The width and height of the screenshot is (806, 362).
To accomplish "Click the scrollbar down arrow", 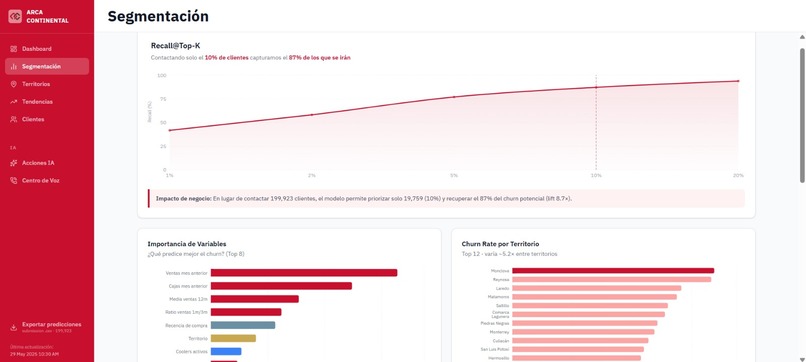I will [802, 358].
